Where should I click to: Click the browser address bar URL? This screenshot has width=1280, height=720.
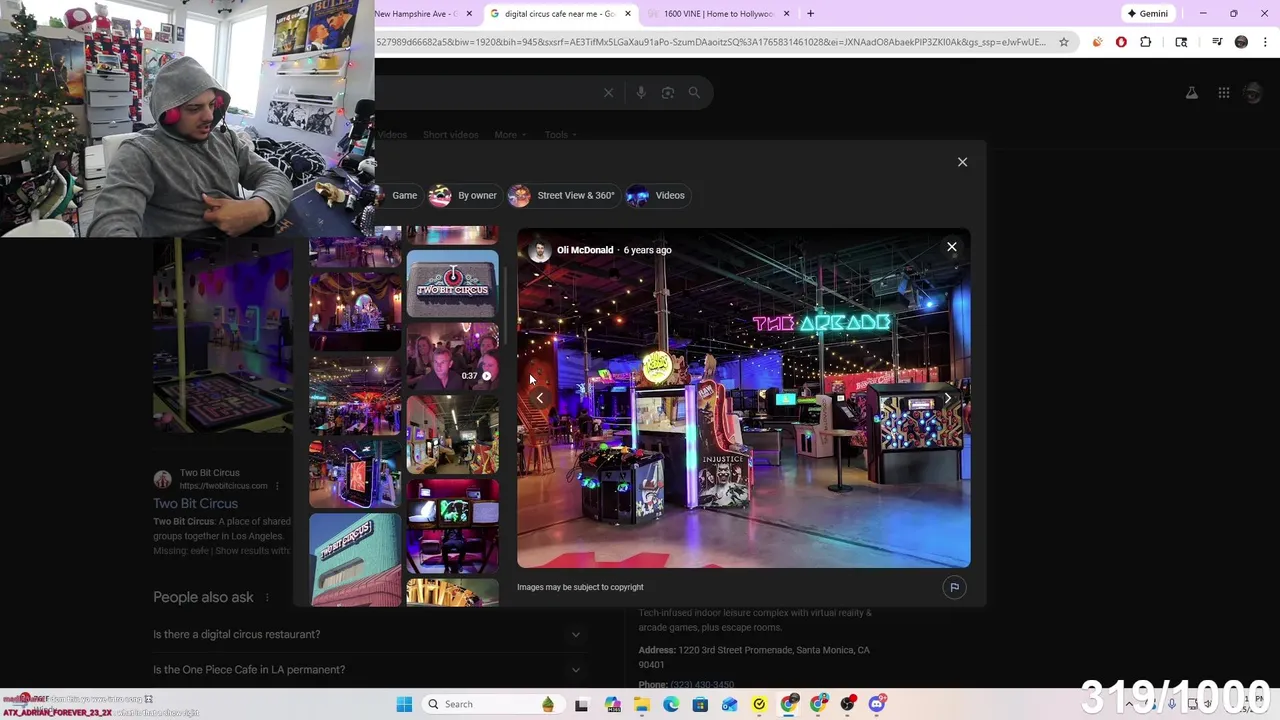coord(710,42)
